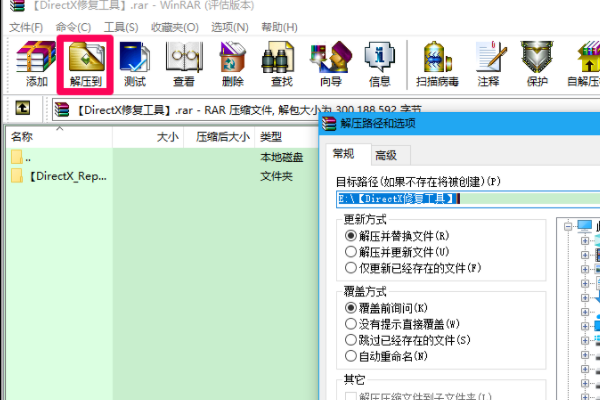600x400 pixels.
Task: Sort by 名称 column header
Action: tap(59, 137)
